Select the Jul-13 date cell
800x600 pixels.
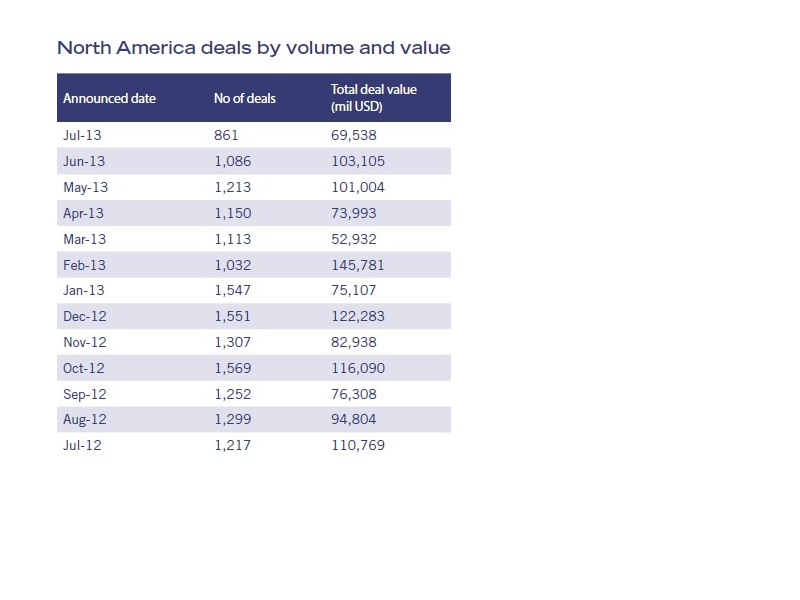[83, 135]
